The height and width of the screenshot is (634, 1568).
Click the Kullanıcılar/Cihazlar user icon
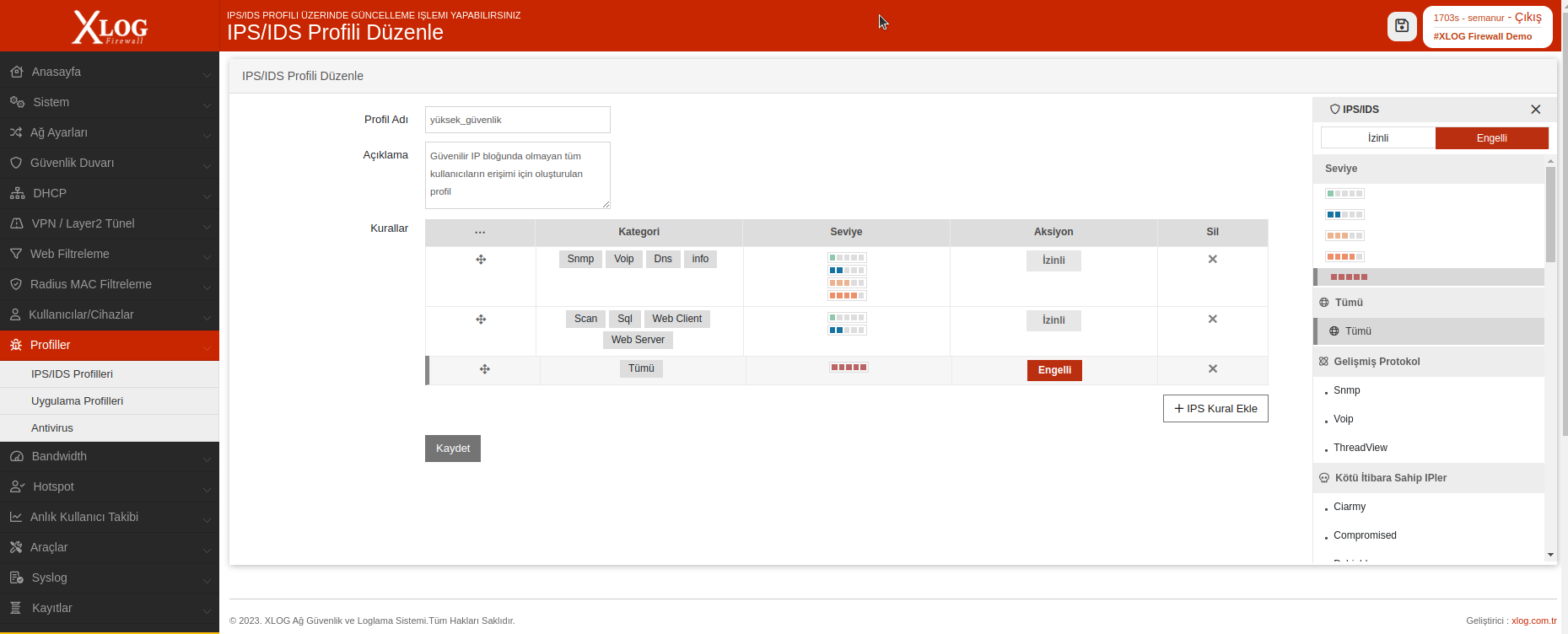[15, 314]
